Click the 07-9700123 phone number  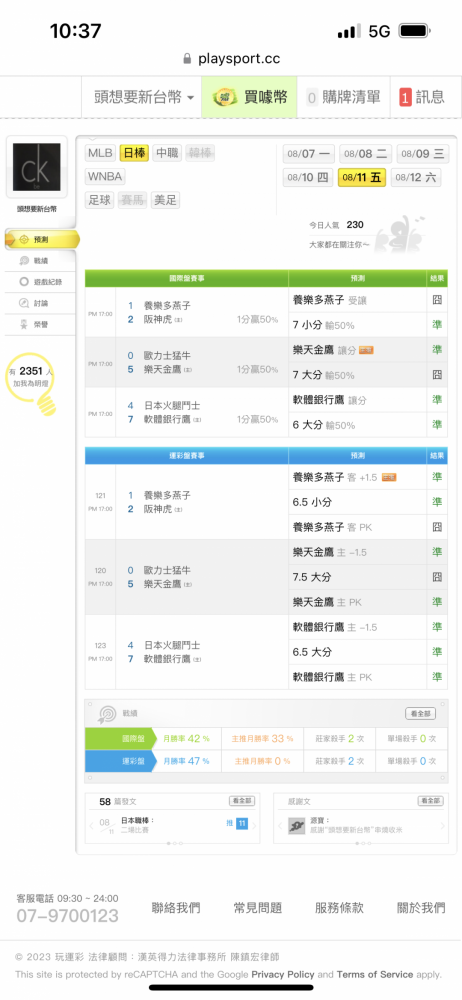68,916
